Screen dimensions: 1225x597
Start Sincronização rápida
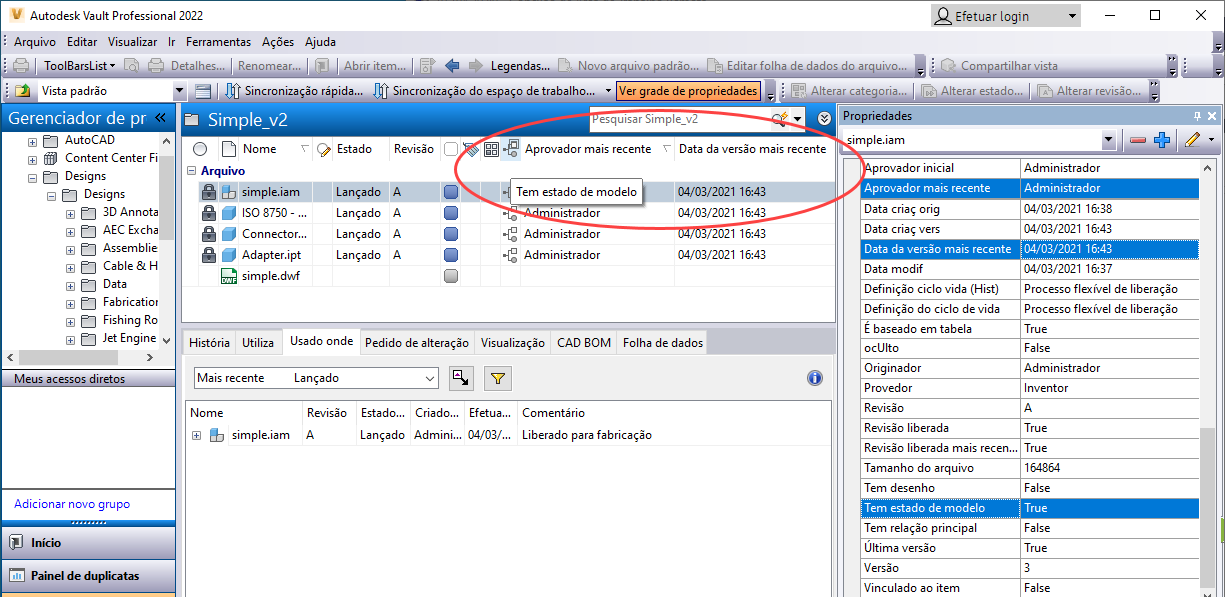pos(295,91)
